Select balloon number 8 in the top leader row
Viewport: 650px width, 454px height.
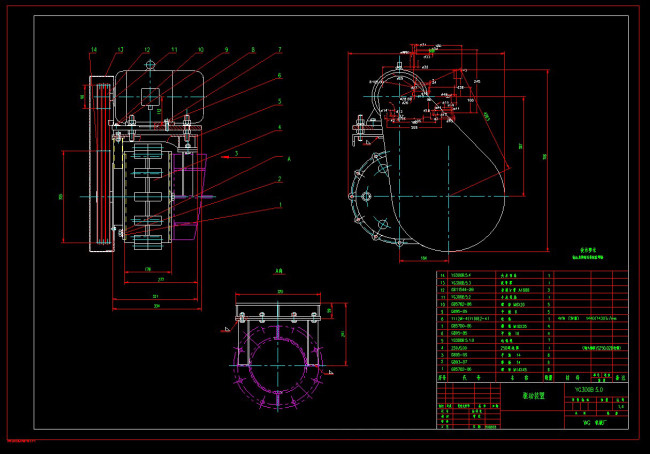coord(253,50)
